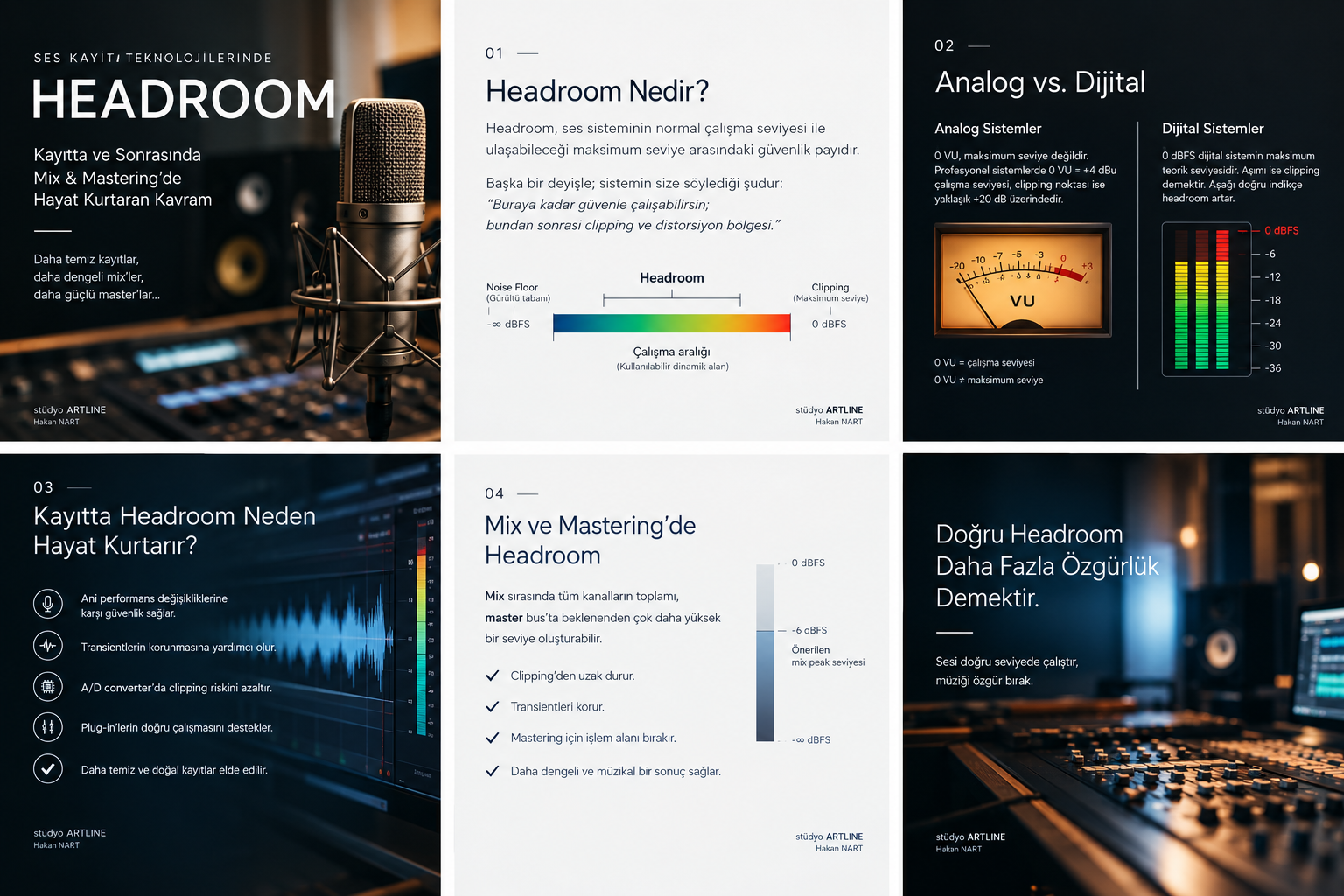Select the "Analog Sistemler" subheading
The height and width of the screenshot is (896, 1344).
click(988, 129)
